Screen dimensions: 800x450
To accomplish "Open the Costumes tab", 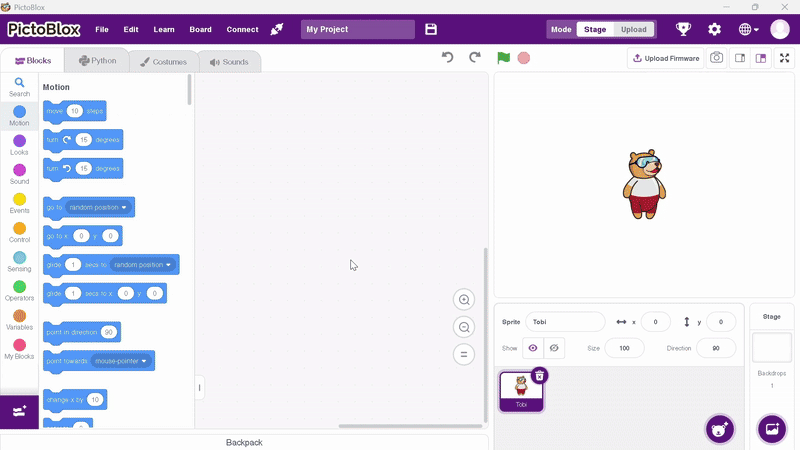I will (x=163, y=62).
